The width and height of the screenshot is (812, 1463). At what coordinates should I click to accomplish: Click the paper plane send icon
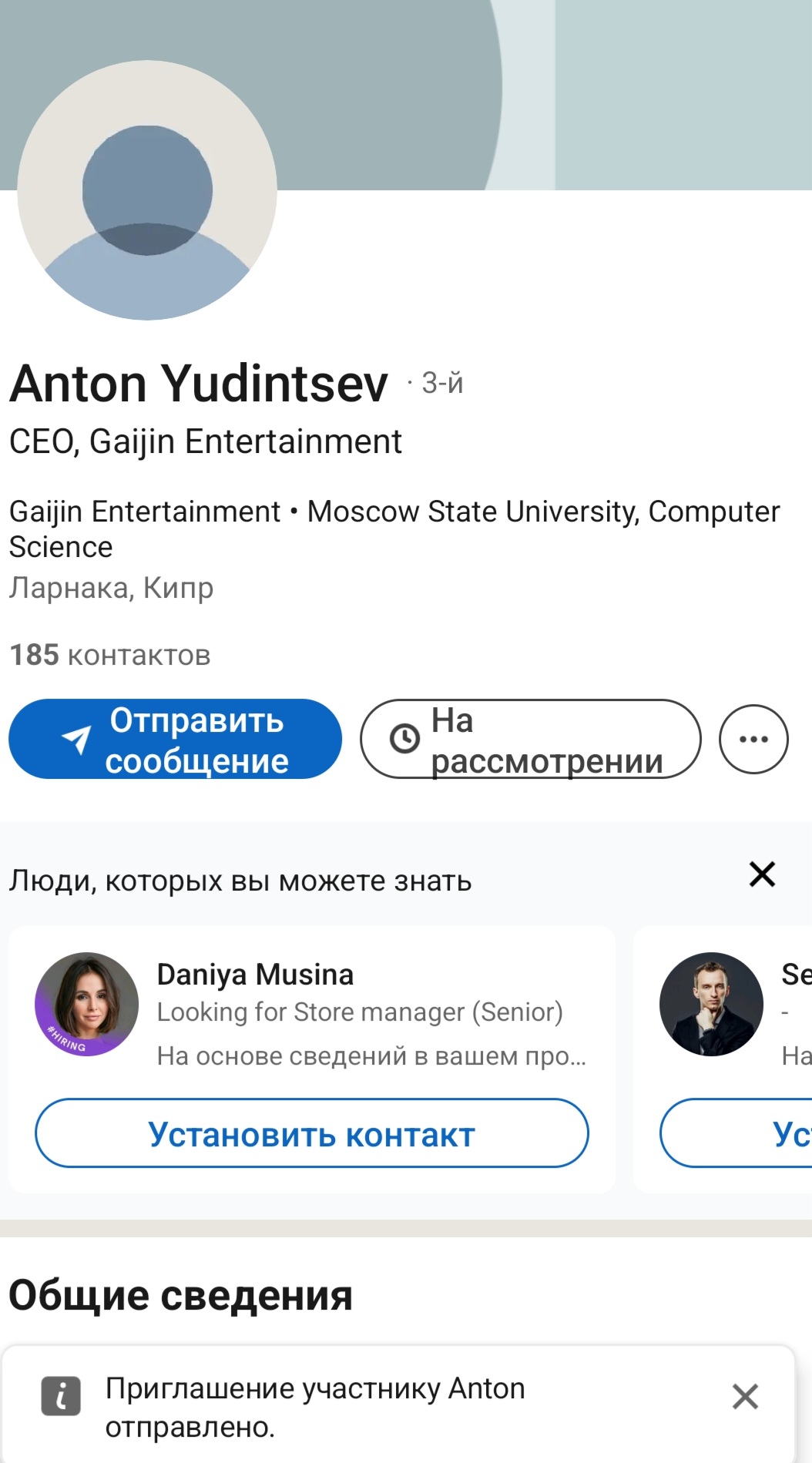coord(76,740)
